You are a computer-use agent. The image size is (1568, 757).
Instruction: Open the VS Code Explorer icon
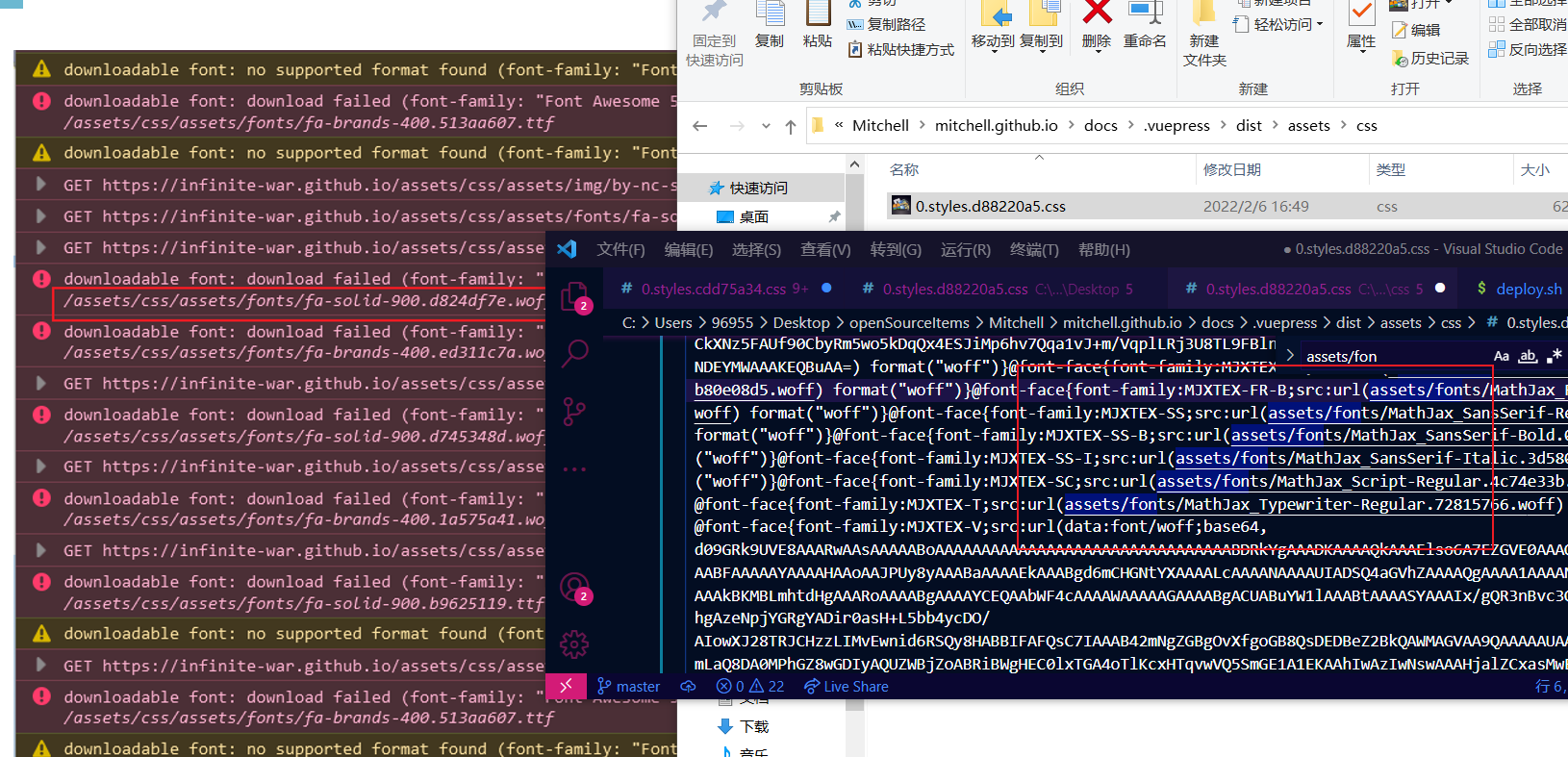coord(574,295)
